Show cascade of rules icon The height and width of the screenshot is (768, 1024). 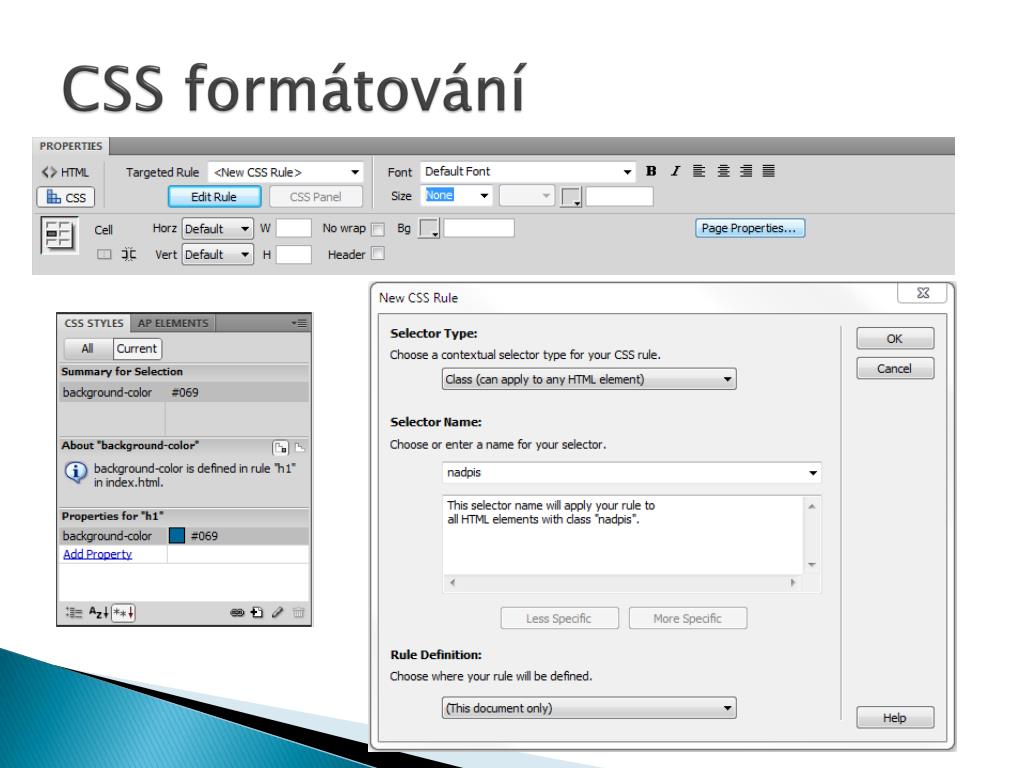300,447
